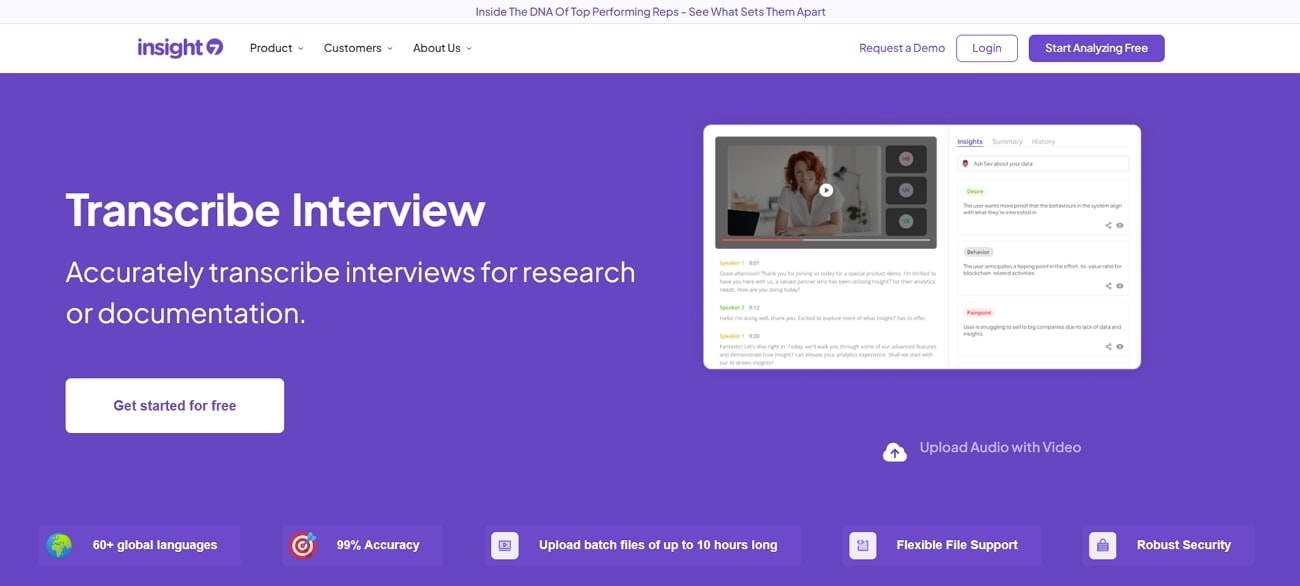Click the target icon beside 99% Accuracy
1300x586 pixels.
(x=302, y=545)
